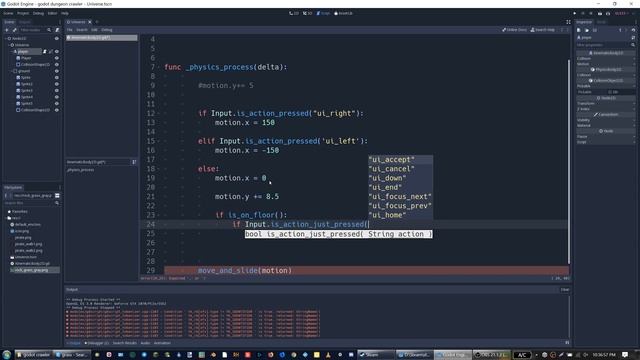Switch to the 3D workspace

pyautogui.click(x=307, y=13)
